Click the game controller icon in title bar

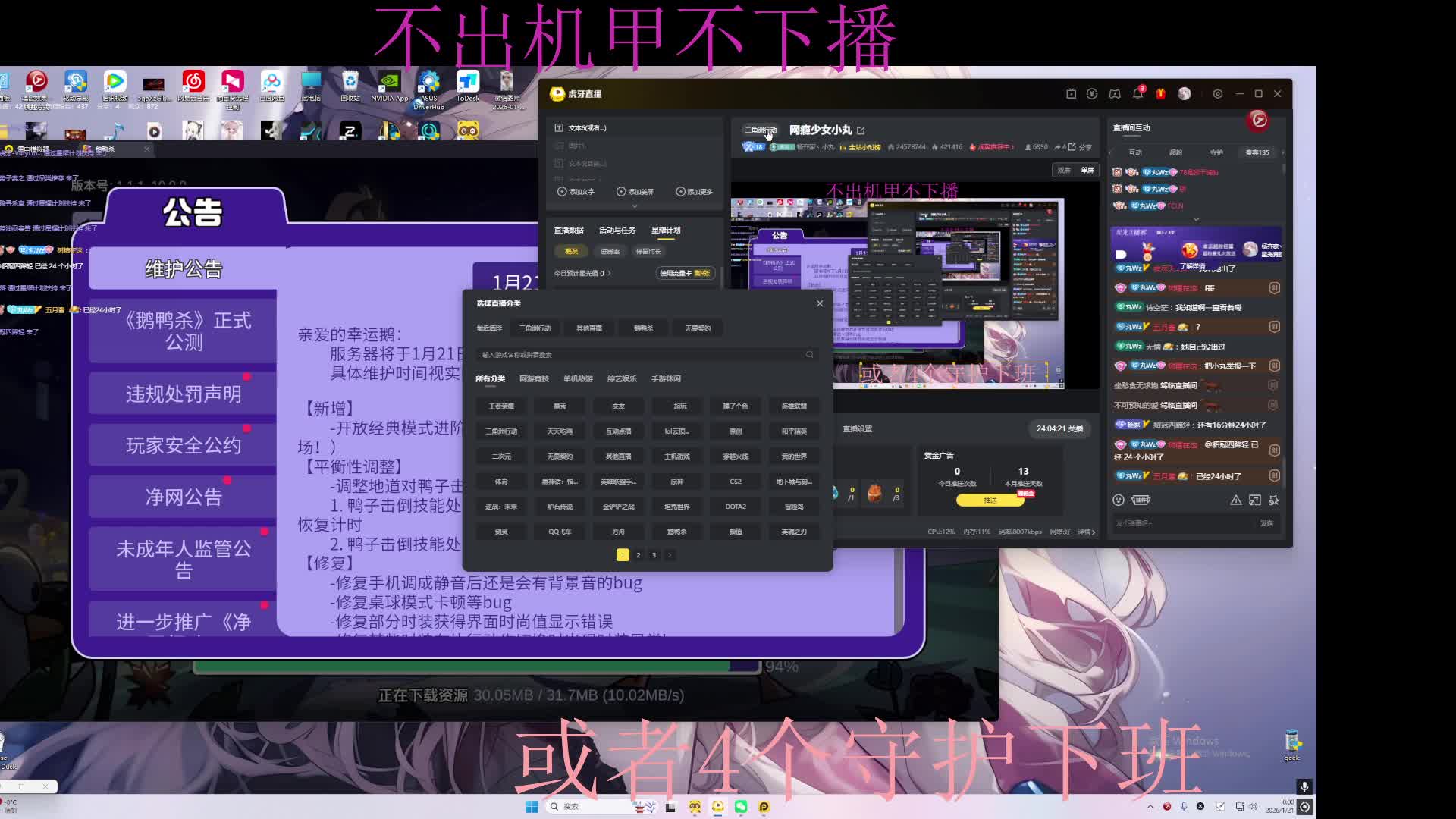click(1114, 94)
